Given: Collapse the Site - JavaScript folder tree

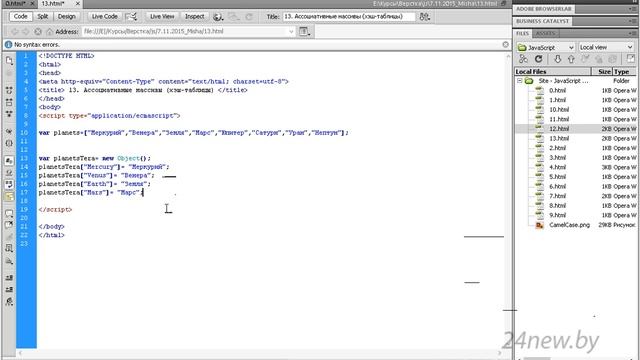Looking at the screenshot, I should (520, 81).
